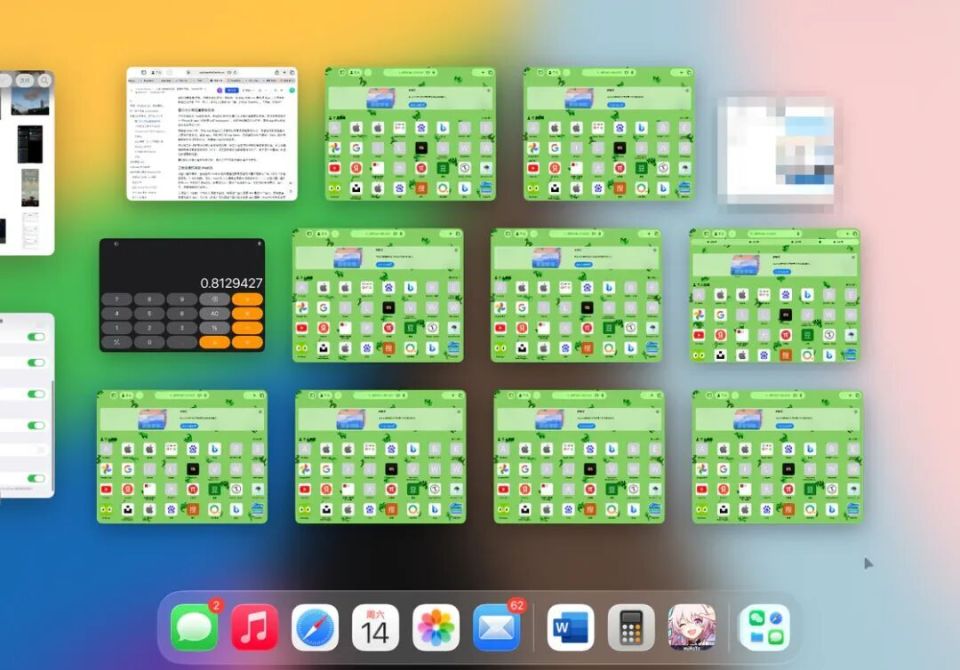Select the bottom-left green browser window
The width and height of the screenshot is (960, 670).
coord(182,457)
